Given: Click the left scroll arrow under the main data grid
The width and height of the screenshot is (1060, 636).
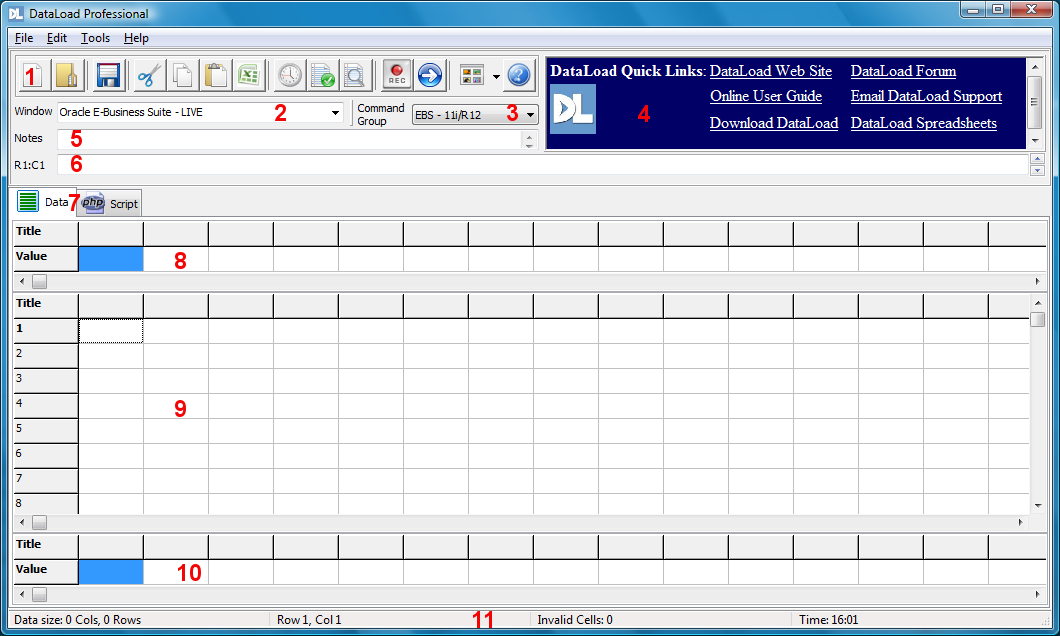Looking at the screenshot, I should [22, 522].
